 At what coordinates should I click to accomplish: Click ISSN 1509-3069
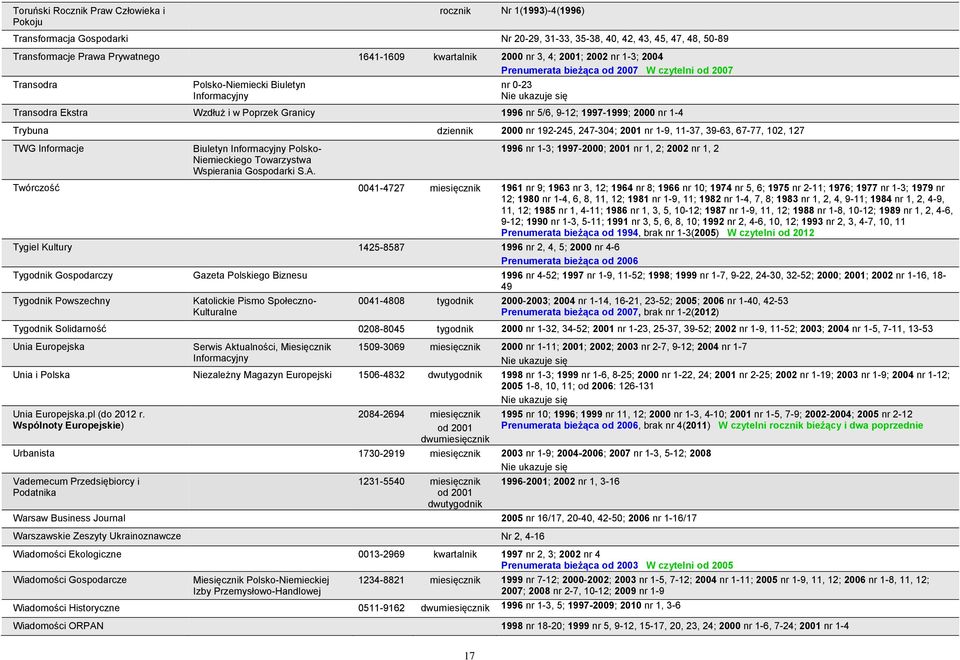pos(381,347)
